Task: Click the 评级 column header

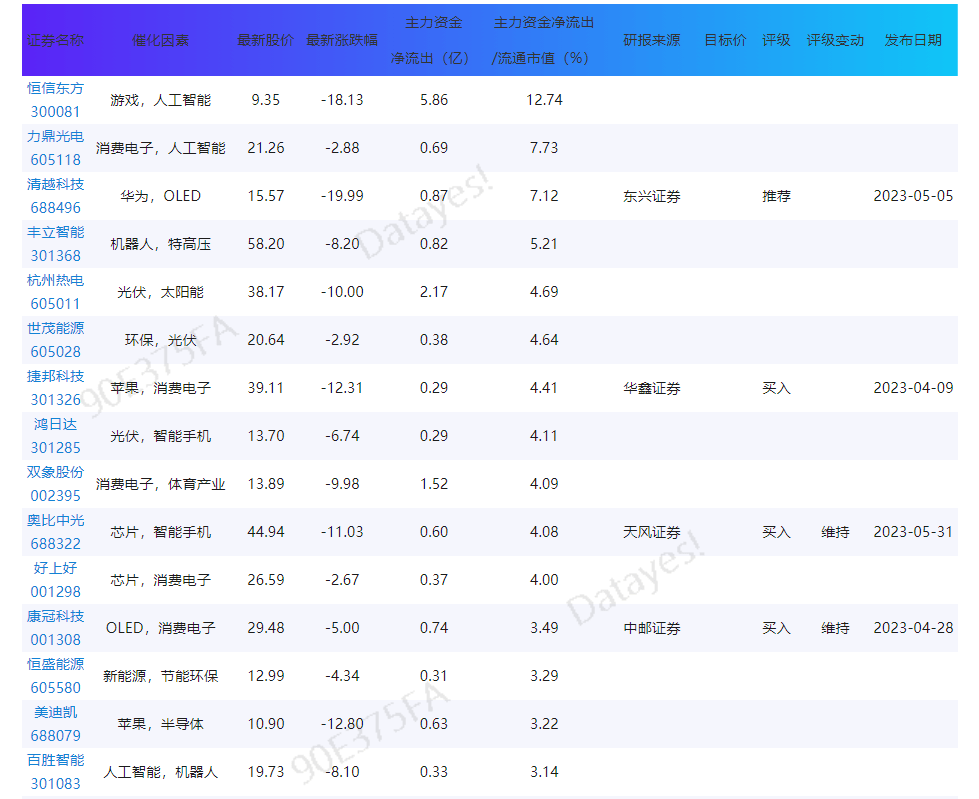Action: [x=776, y=41]
